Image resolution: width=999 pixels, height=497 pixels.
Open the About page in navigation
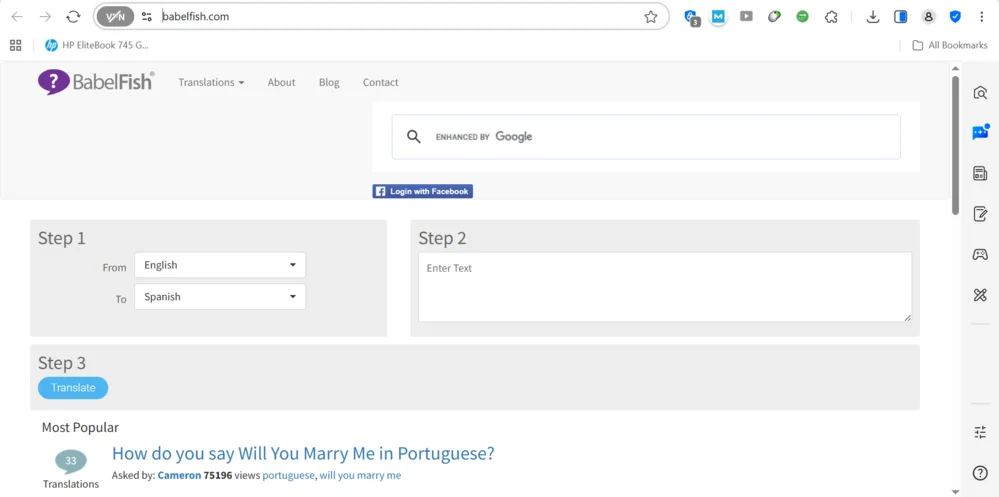[x=281, y=83]
